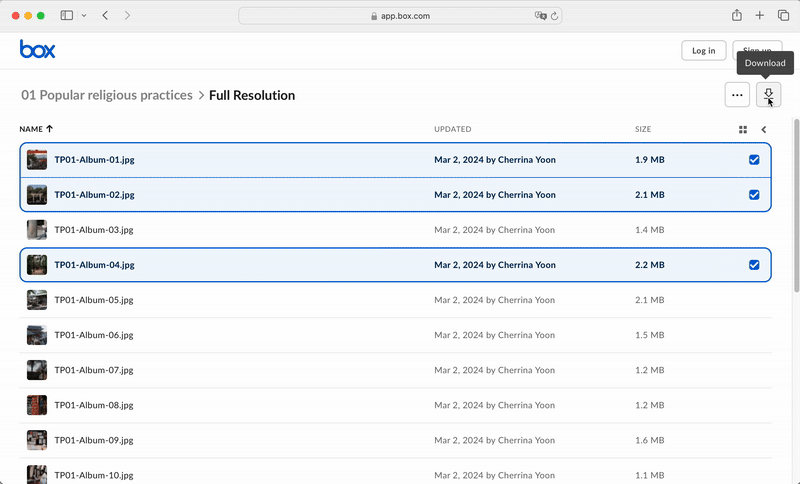Click the Log in button

703,51
